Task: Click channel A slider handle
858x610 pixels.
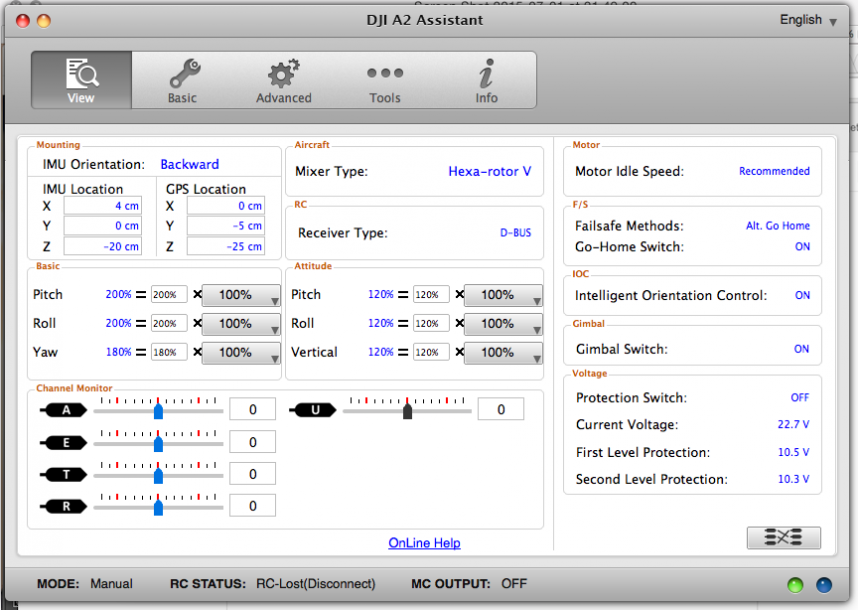Action: click(158, 411)
